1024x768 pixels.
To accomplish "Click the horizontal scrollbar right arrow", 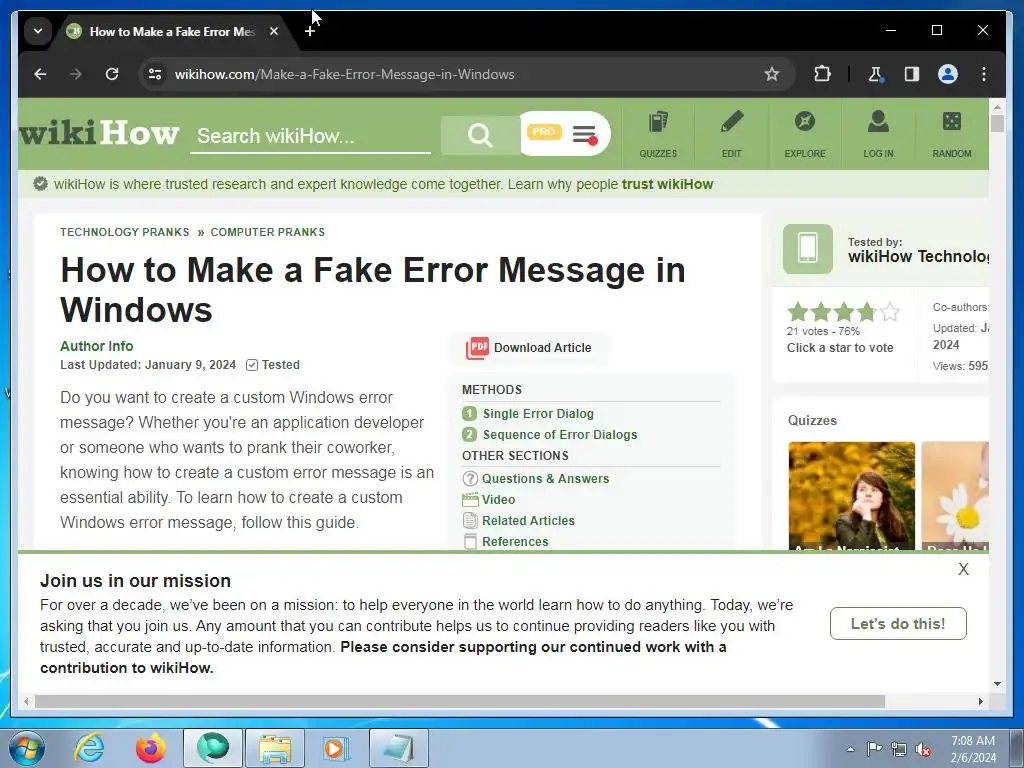I will tap(980, 701).
